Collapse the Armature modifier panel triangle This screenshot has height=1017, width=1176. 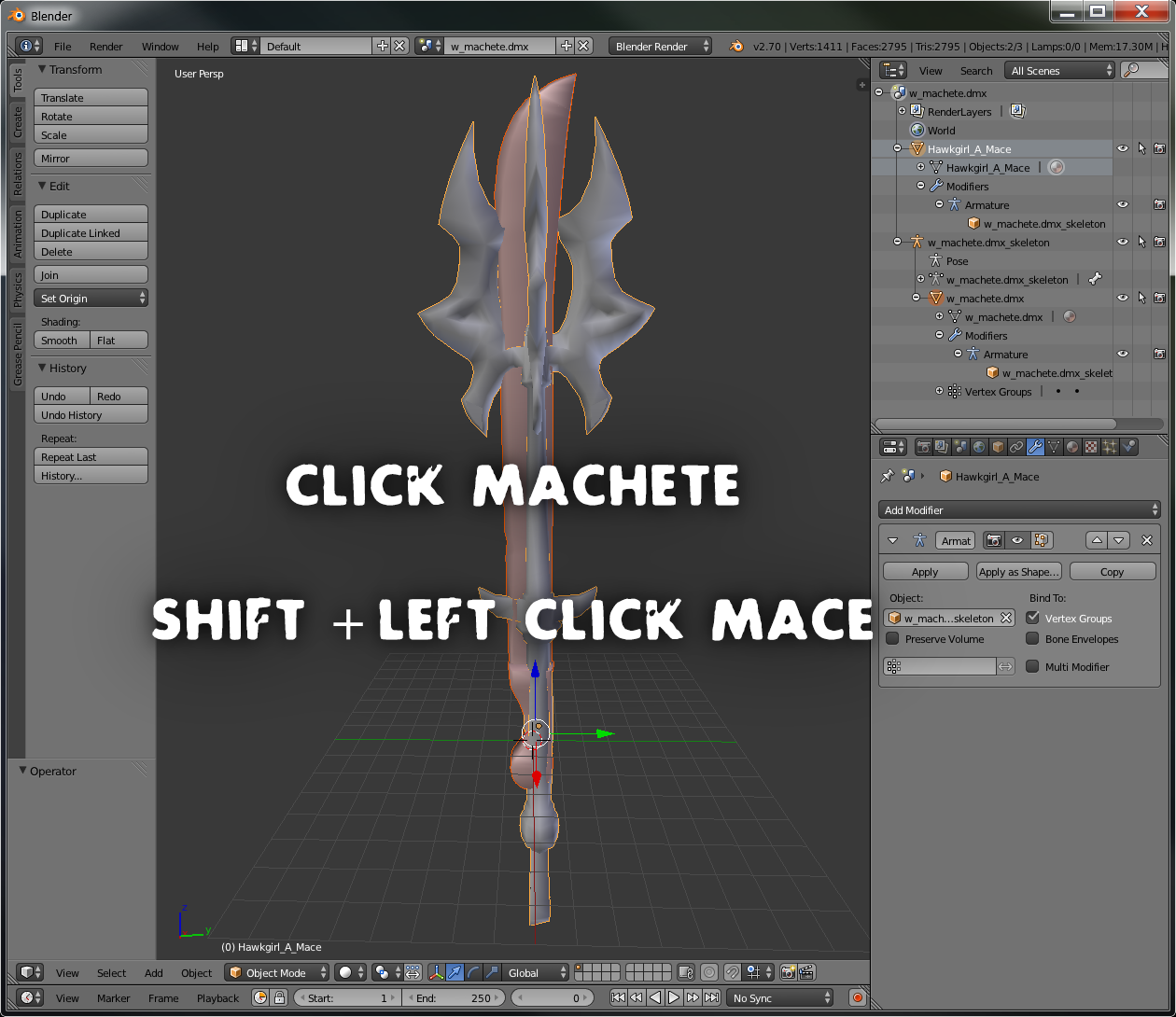[x=892, y=540]
